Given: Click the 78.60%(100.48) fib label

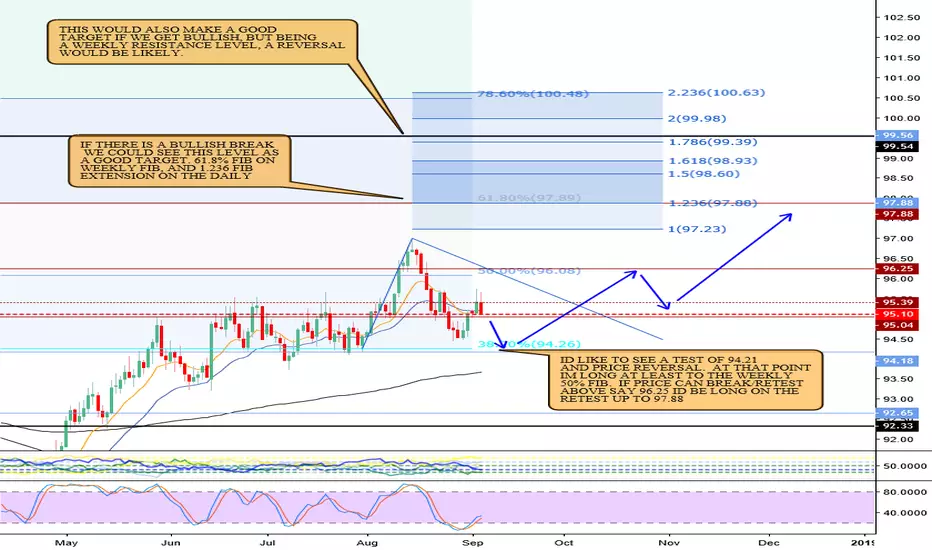Looking at the screenshot, I should click(x=533, y=93).
